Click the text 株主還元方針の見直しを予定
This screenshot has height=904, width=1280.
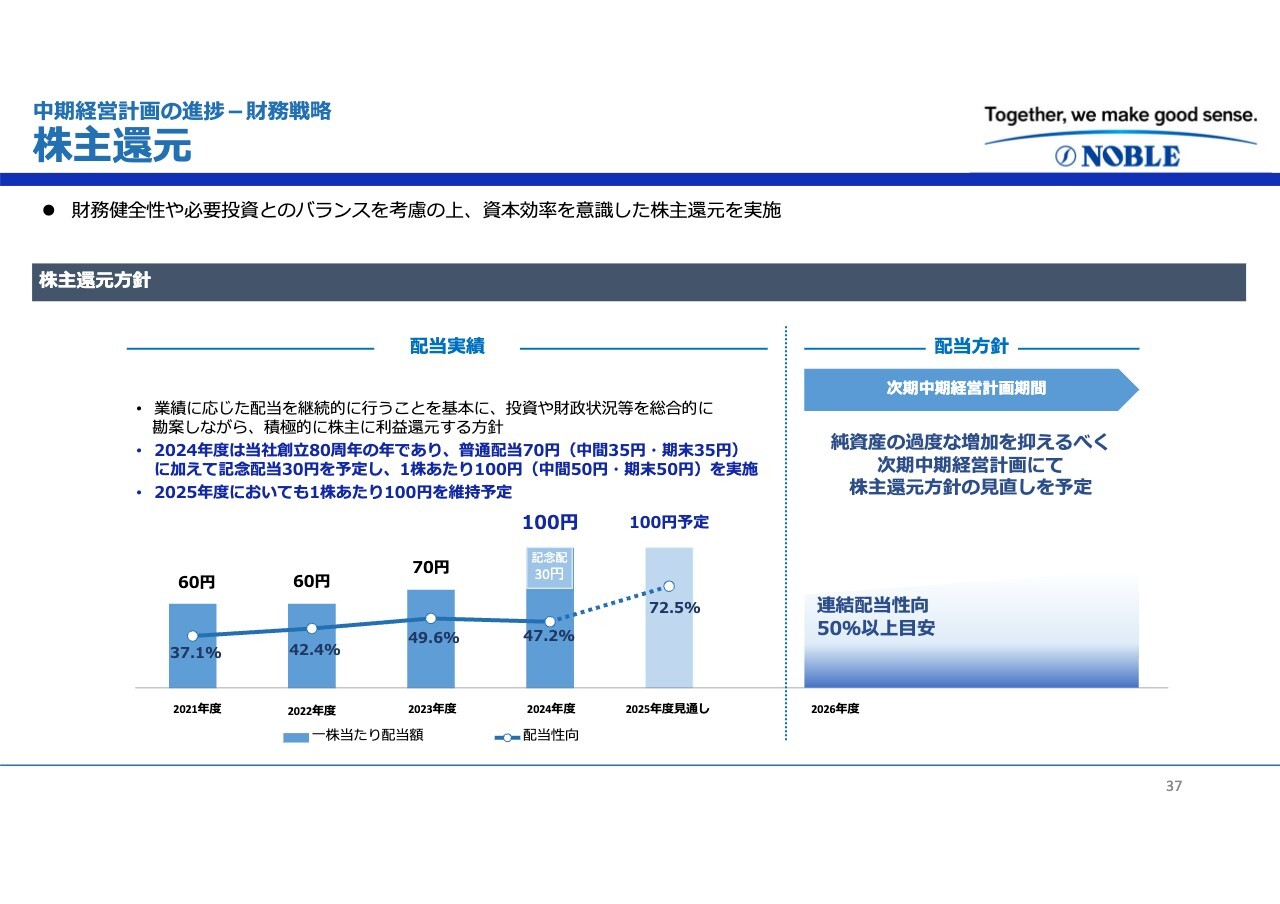[970, 488]
